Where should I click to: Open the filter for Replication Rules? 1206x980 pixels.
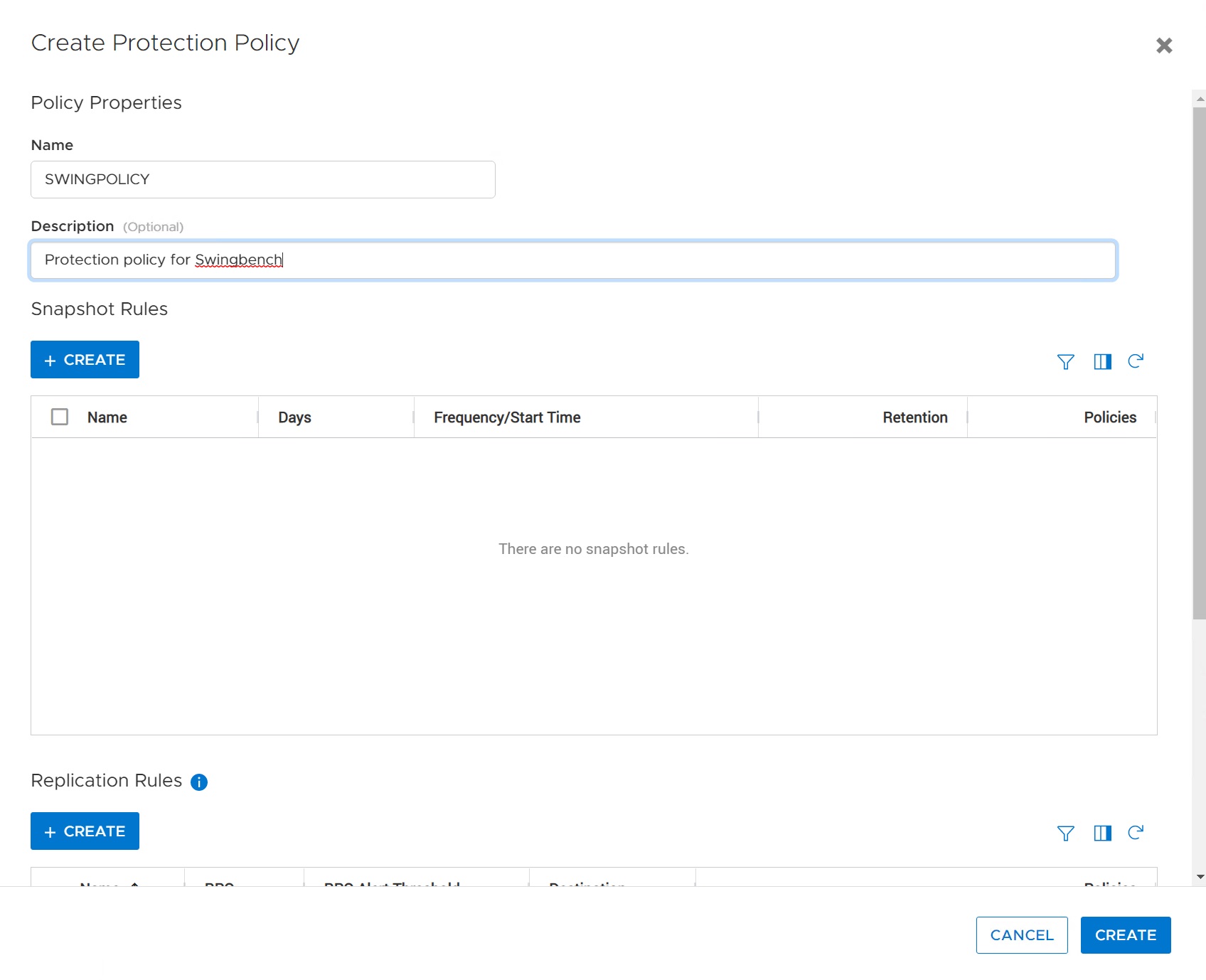coord(1065,833)
